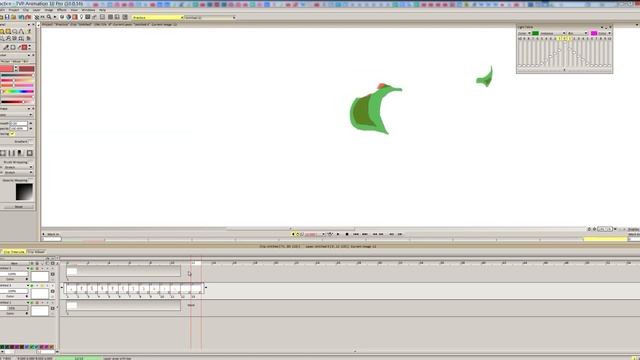Switch to the XSheet tab
Screen dimensions: 640x360
coord(36,252)
